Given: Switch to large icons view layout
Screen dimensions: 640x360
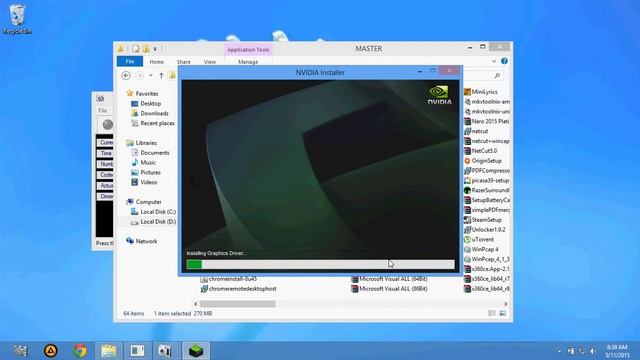Looking at the screenshot, I should [502, 313].
